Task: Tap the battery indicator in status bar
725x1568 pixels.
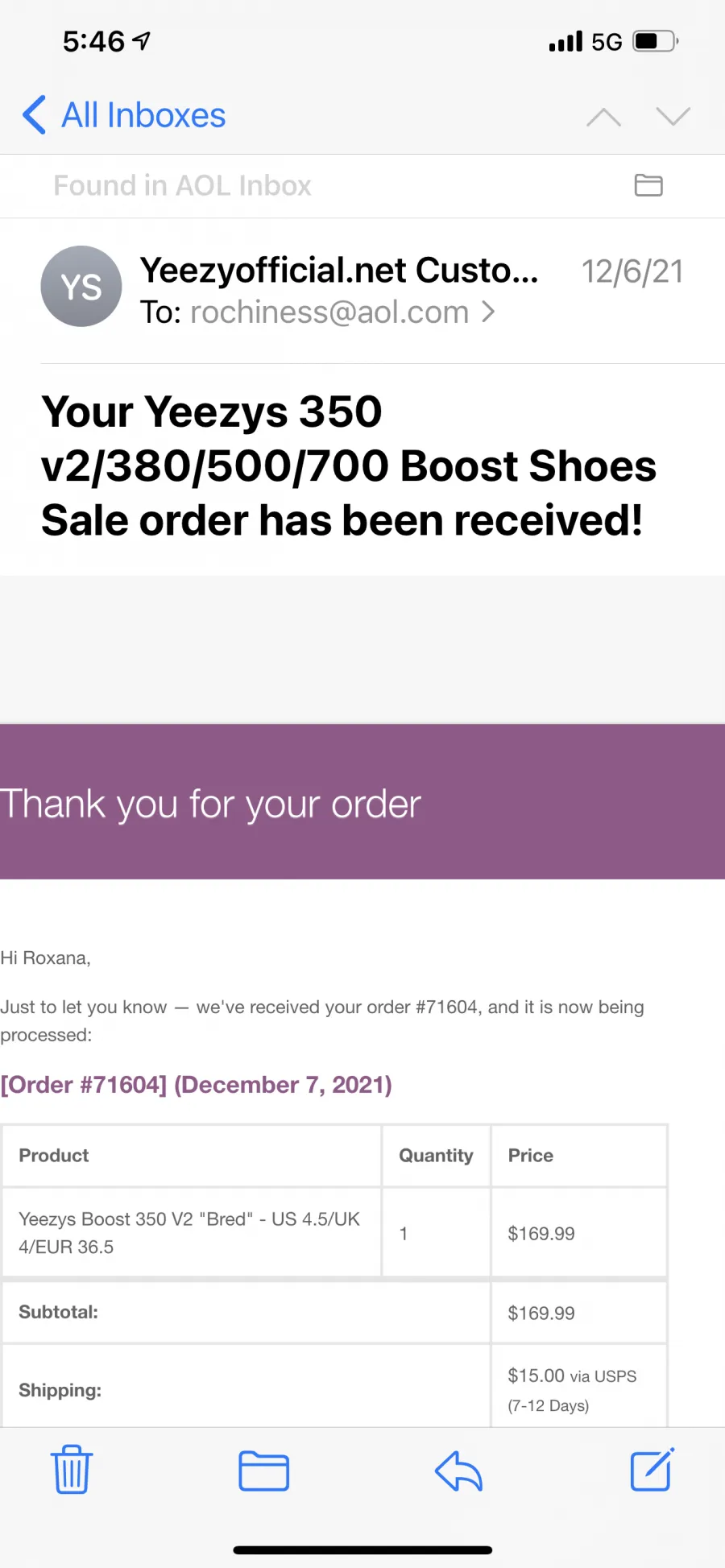Action: coord(655,41)
